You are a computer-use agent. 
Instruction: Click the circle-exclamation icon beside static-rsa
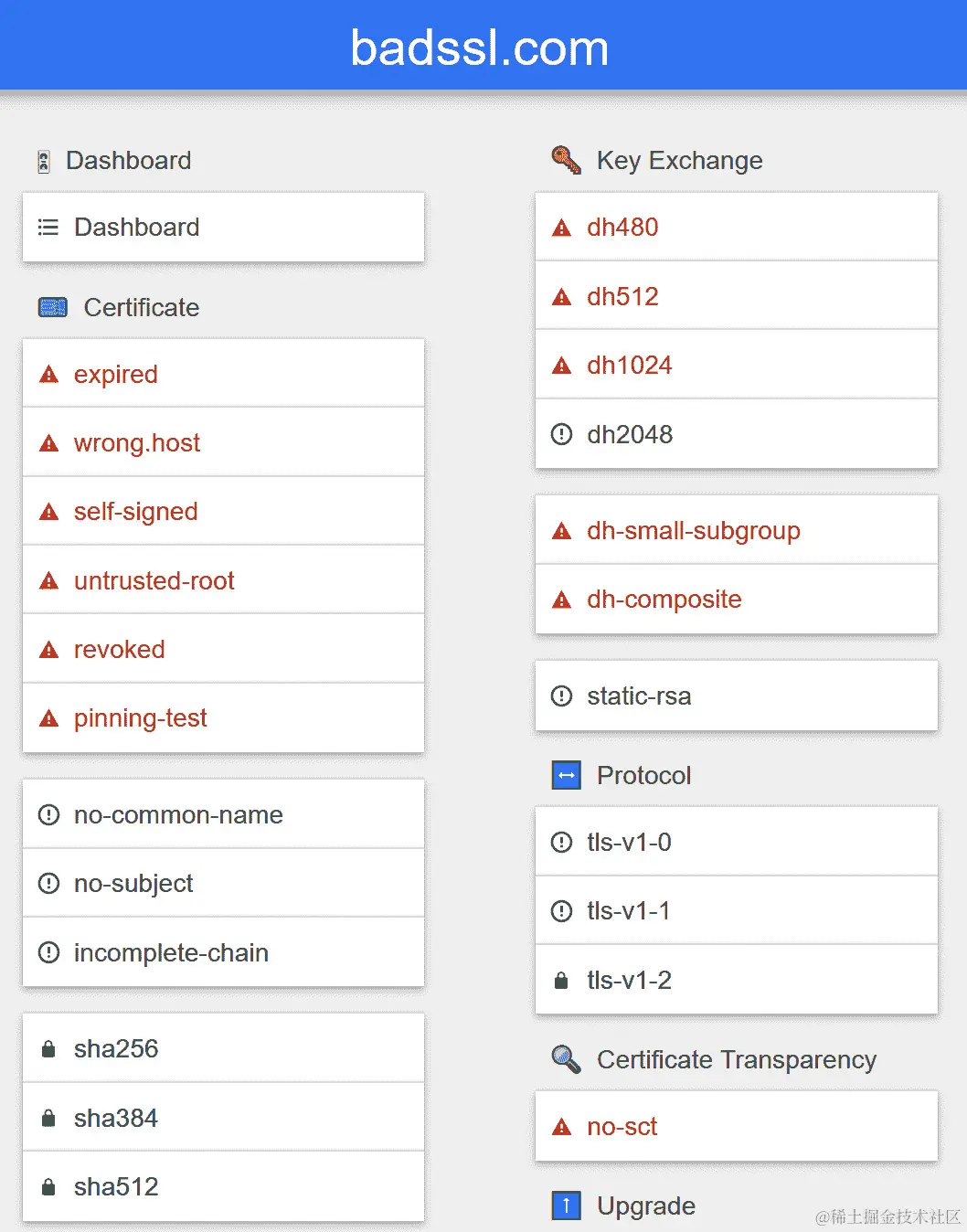point(562,696)
